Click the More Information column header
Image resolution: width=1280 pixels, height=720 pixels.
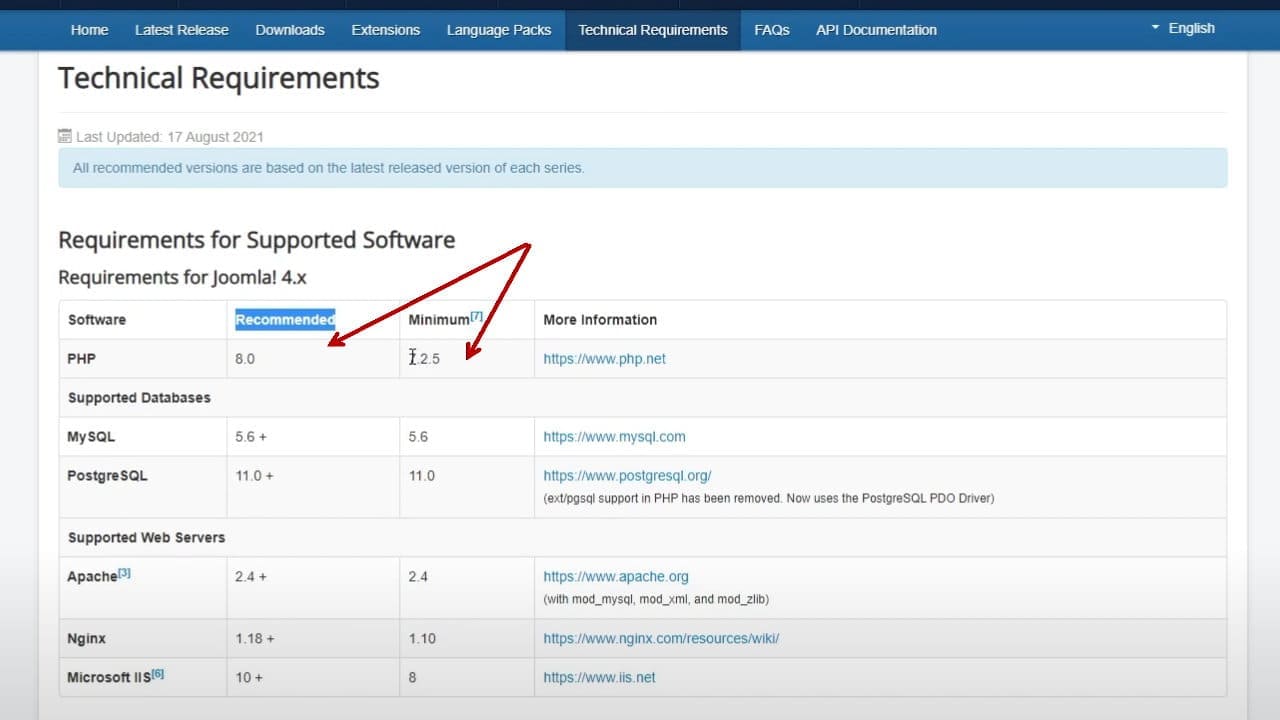point(600,320)
